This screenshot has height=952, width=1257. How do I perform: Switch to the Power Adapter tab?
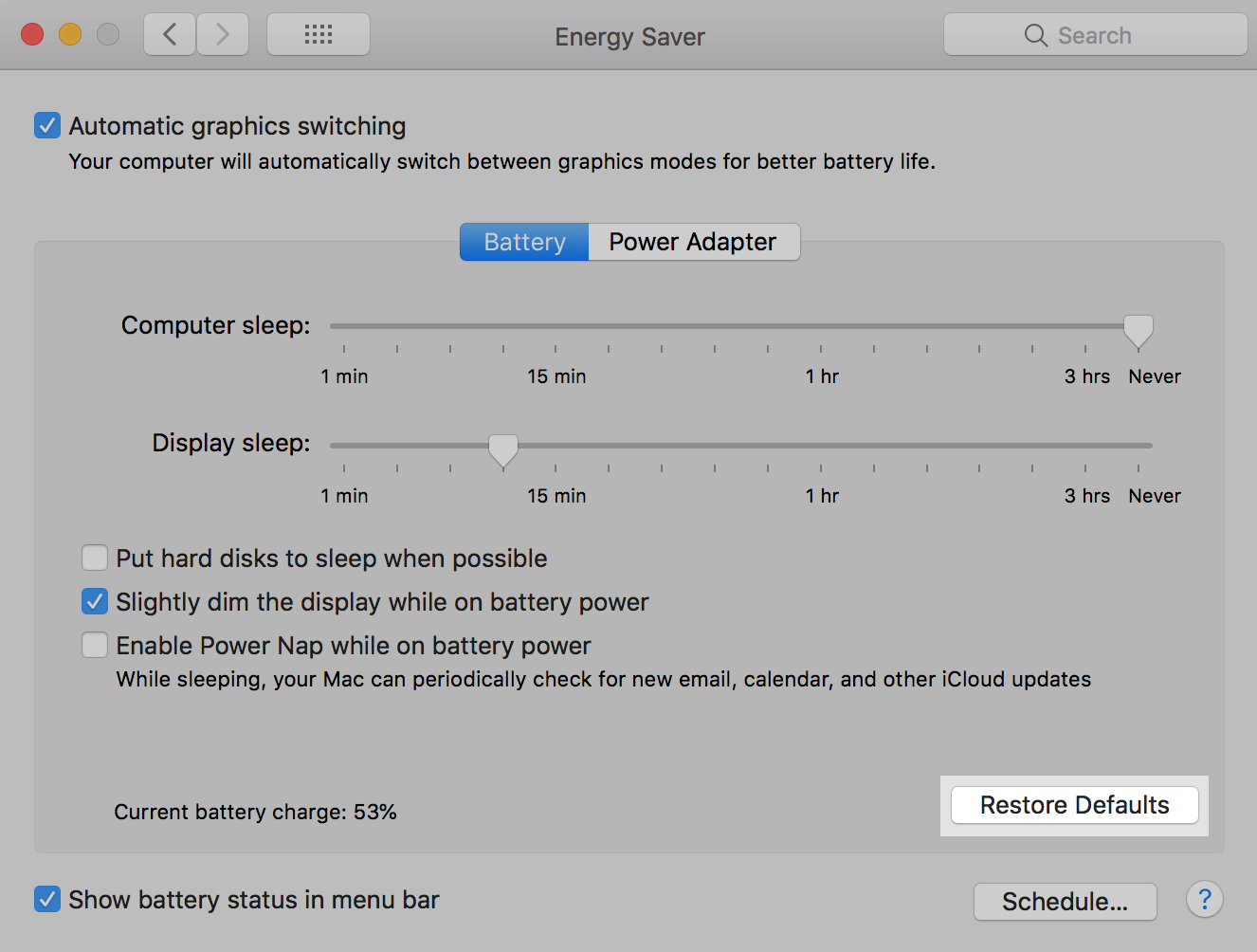[x=693, y=242]
